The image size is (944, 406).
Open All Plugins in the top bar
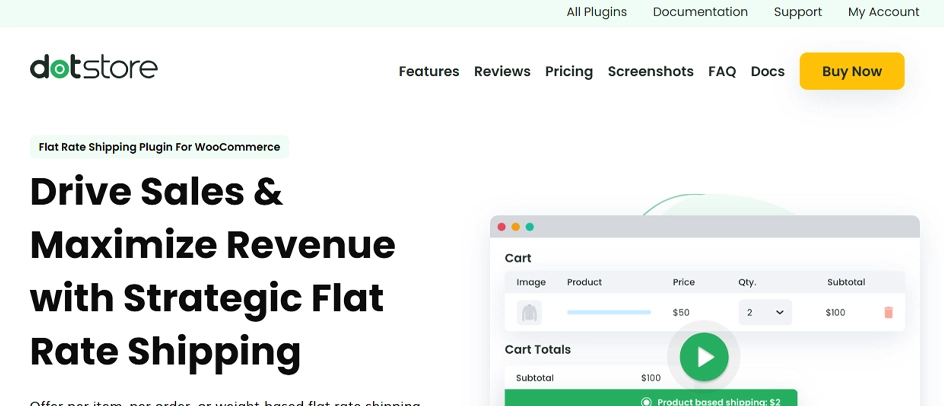point(597,12)
